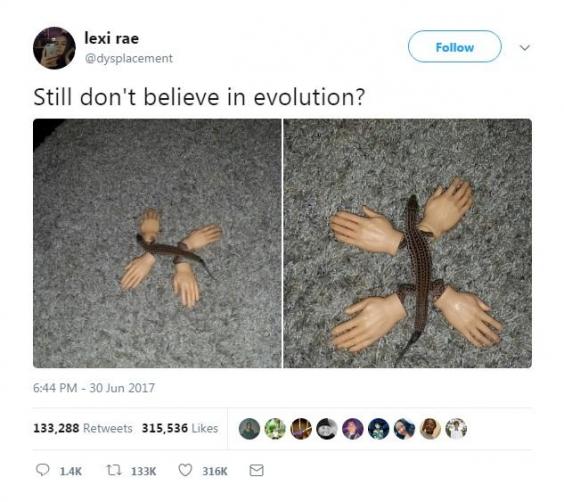
Task: Click the black-and-white liker avatar
Action: 327,429
